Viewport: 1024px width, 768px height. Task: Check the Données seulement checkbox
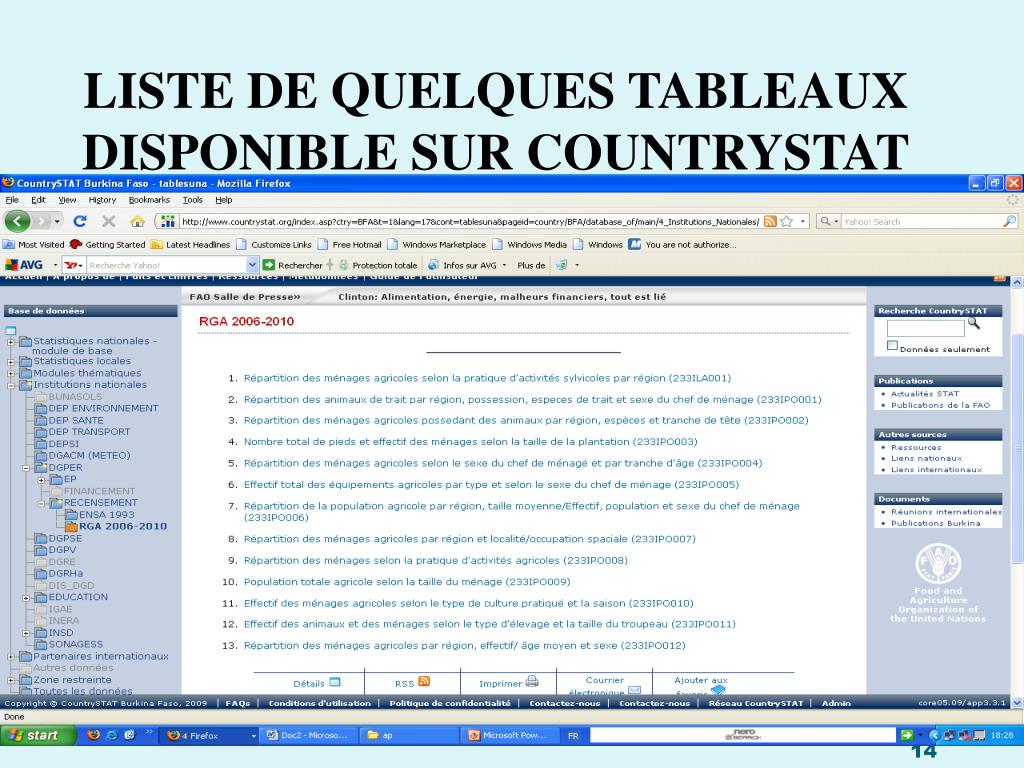892,345
